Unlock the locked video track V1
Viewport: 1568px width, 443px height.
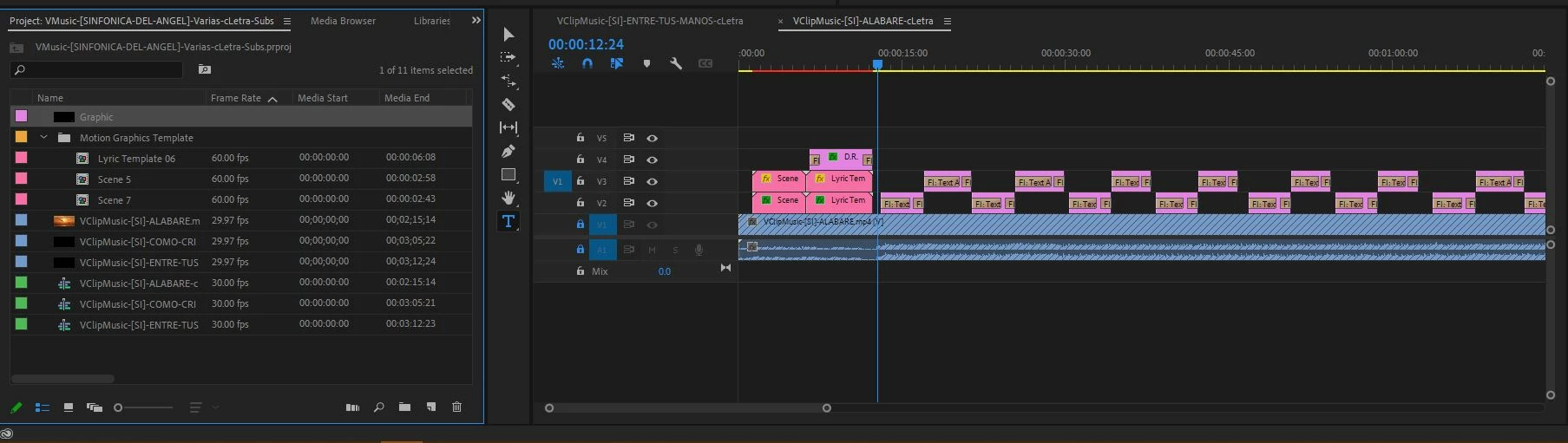click(581, 225)
